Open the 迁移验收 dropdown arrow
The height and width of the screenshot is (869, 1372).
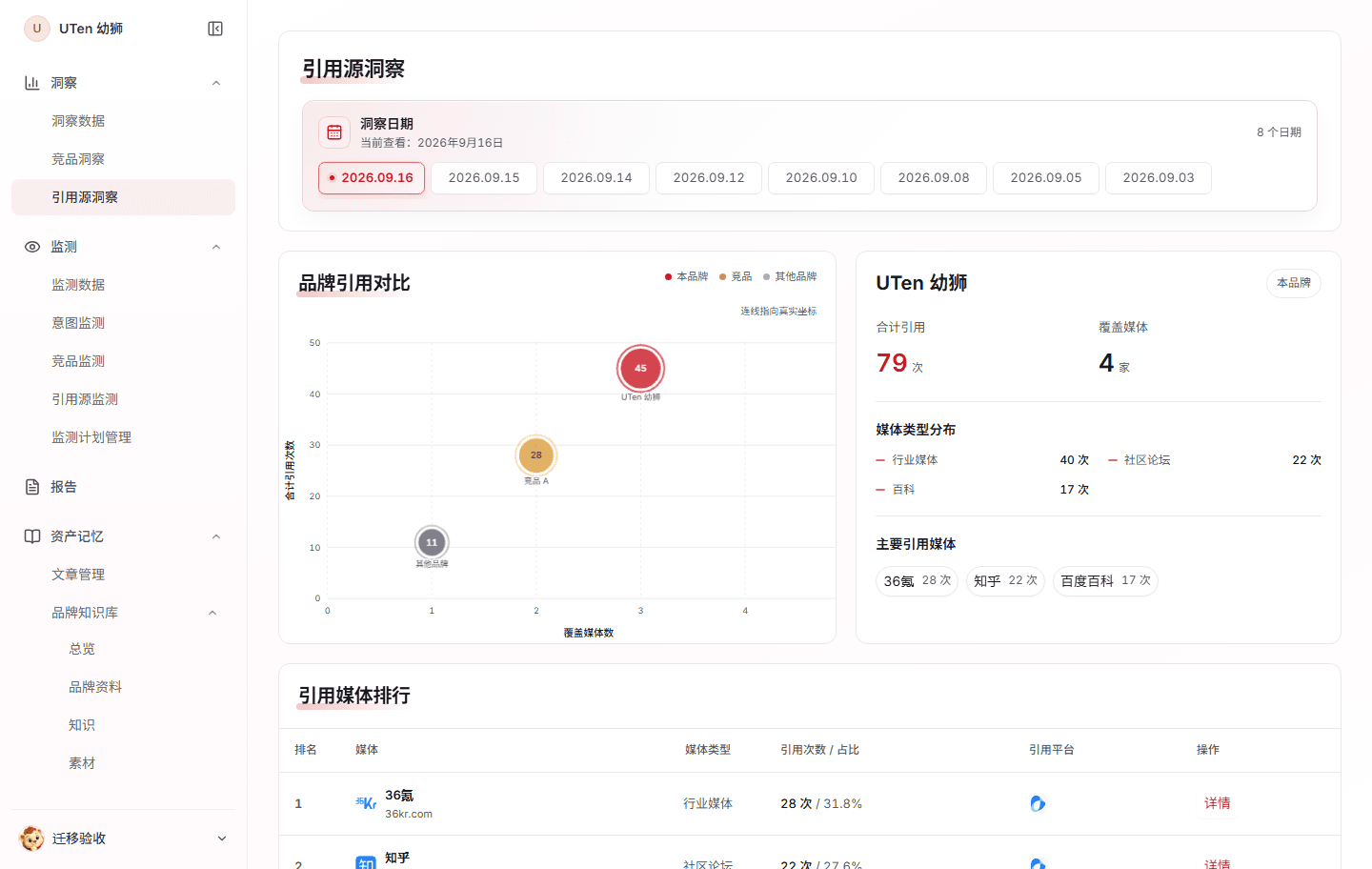(222, 839)
